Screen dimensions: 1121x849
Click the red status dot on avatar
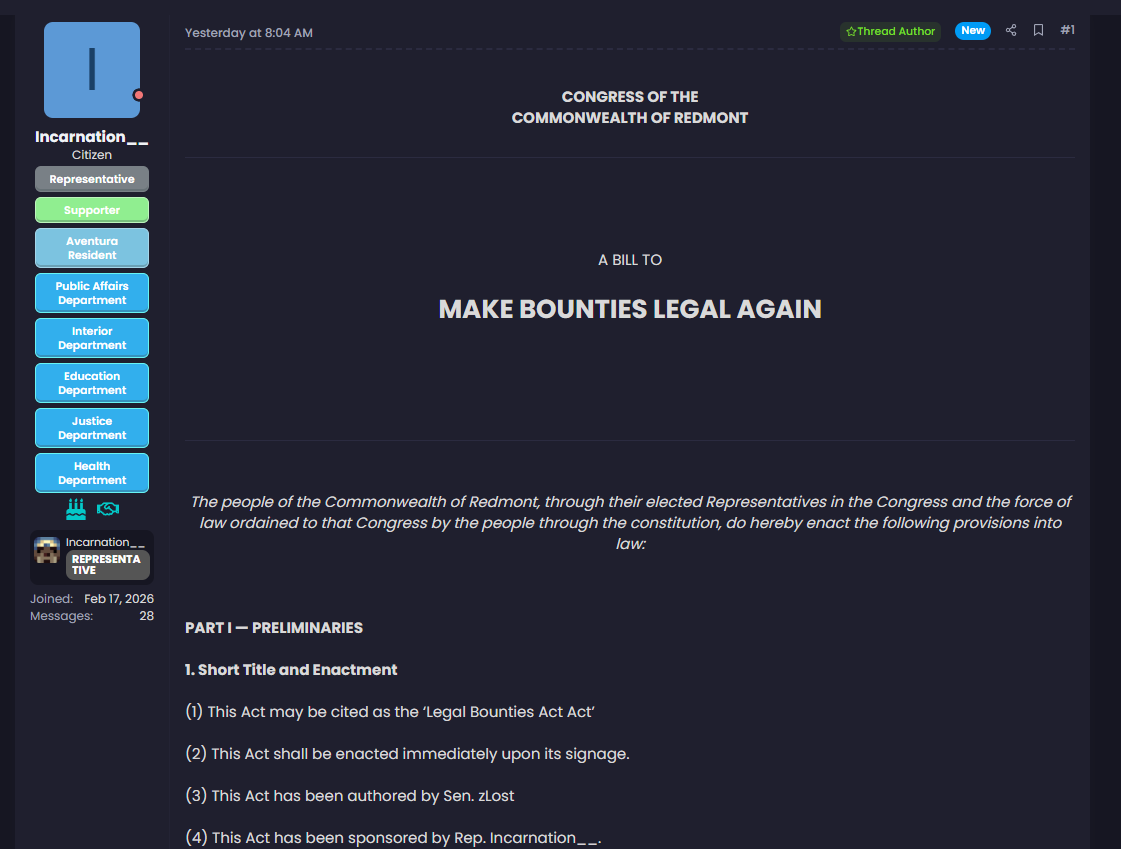click(x=139, y=95)
